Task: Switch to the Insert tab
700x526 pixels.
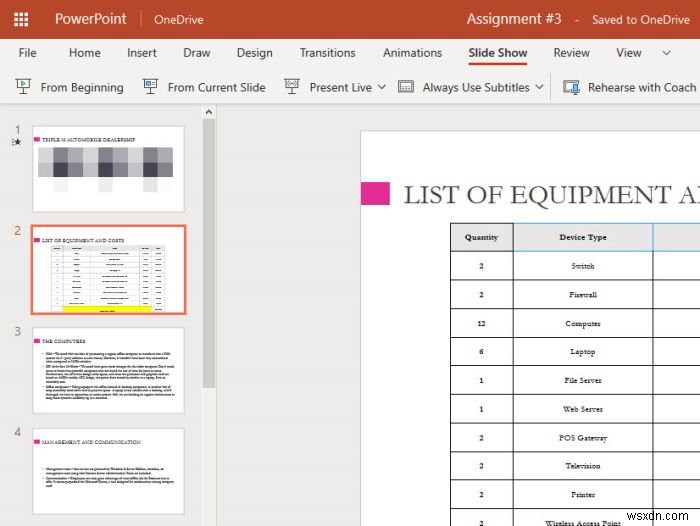Action: (142, 53)
